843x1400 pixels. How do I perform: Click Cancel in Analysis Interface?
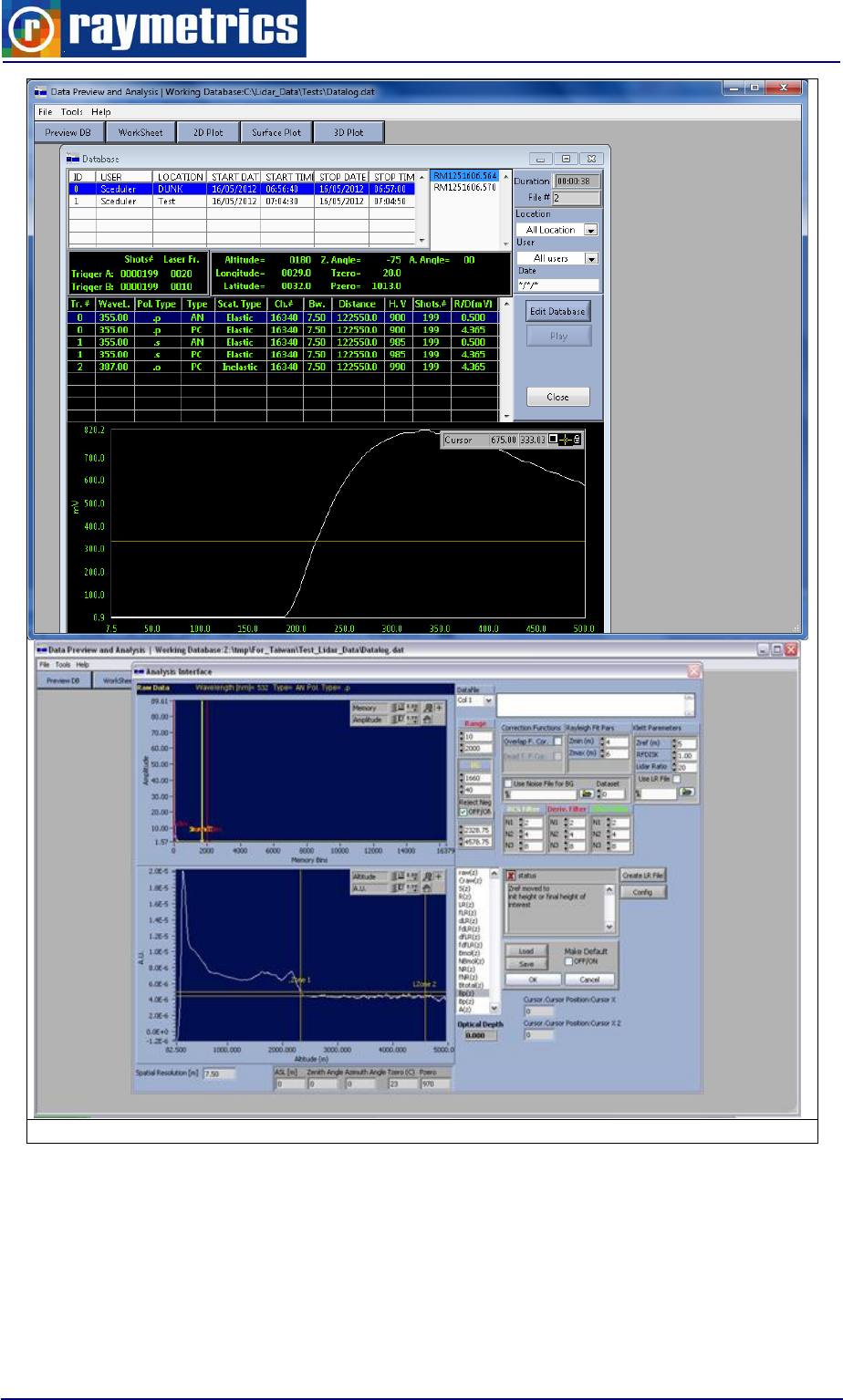click(589, 980)
